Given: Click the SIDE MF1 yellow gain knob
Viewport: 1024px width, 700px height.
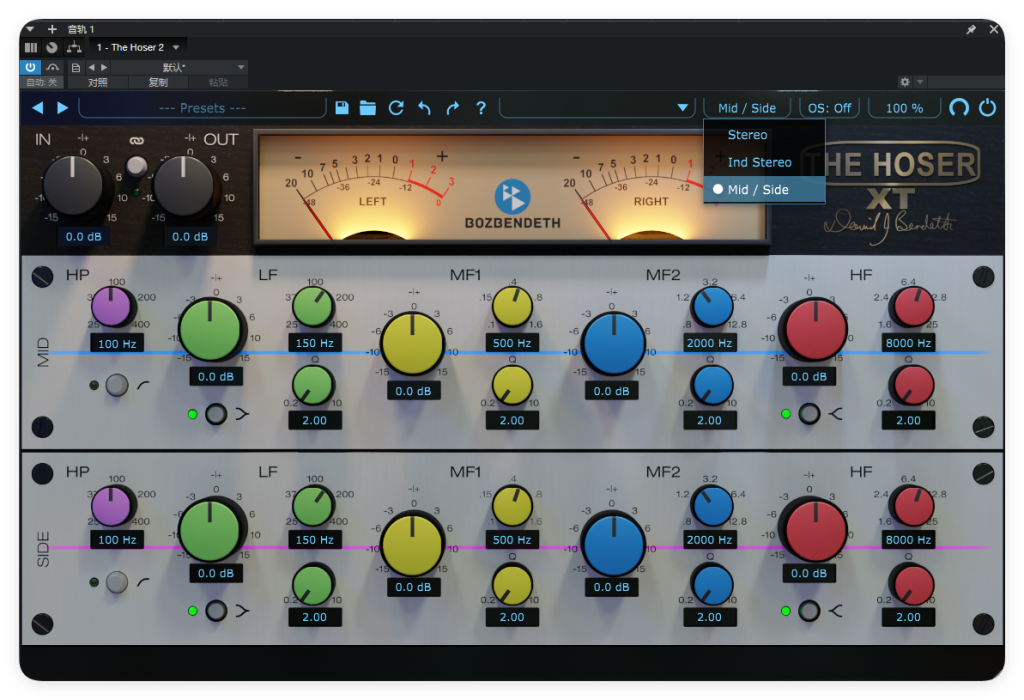Looking at the screenshot, I should pos(413,545).
